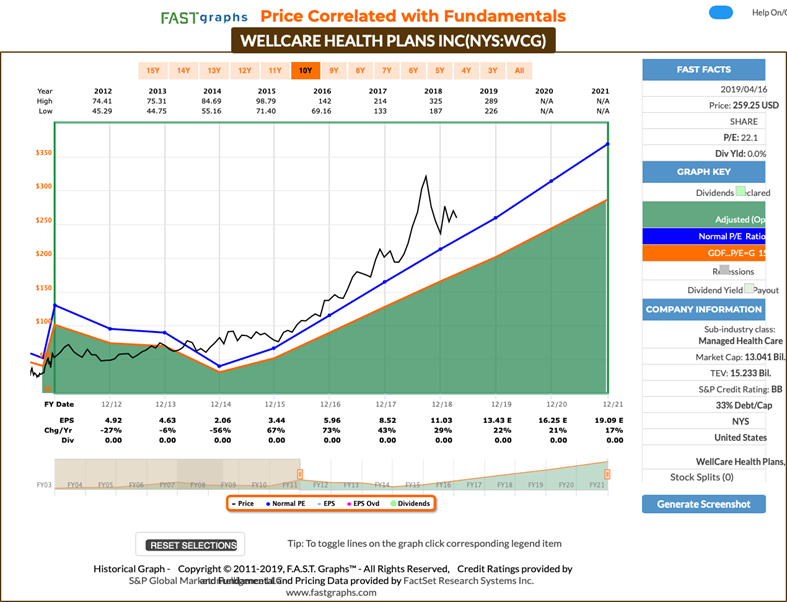The width and height of the screenshot is (787, 602).
Task: Toggle the Price legend item
Action: click(x=243, y=503)
